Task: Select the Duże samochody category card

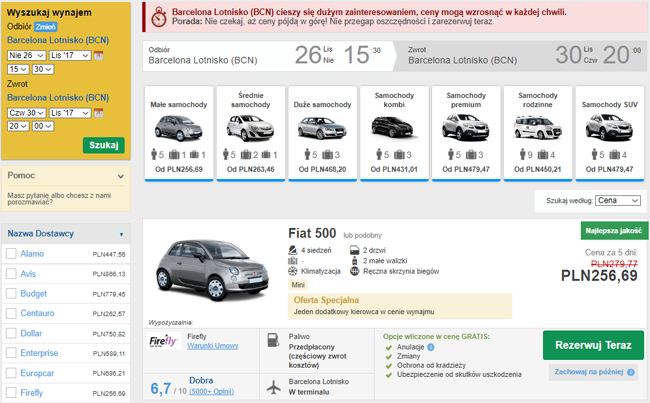Action: pyautogui.click(x=323, y=134)
